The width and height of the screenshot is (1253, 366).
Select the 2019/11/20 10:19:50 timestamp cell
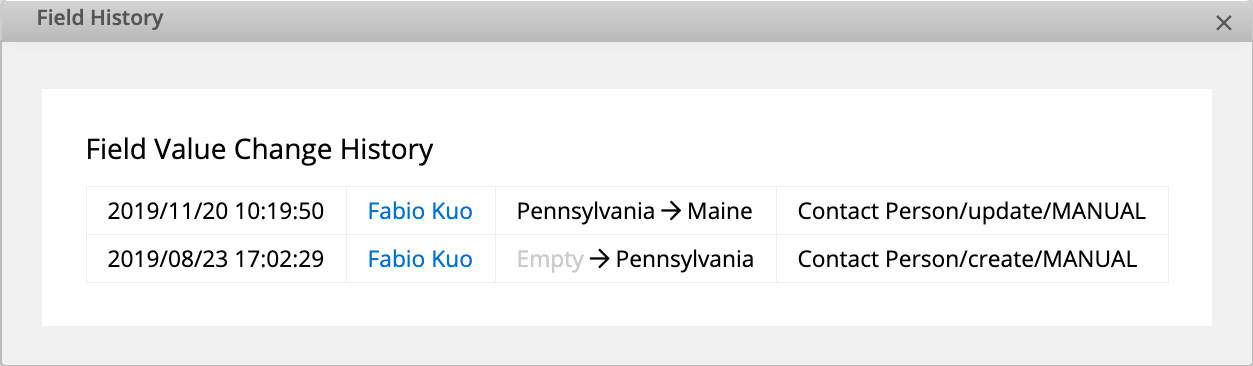click(x=216, y=211)
